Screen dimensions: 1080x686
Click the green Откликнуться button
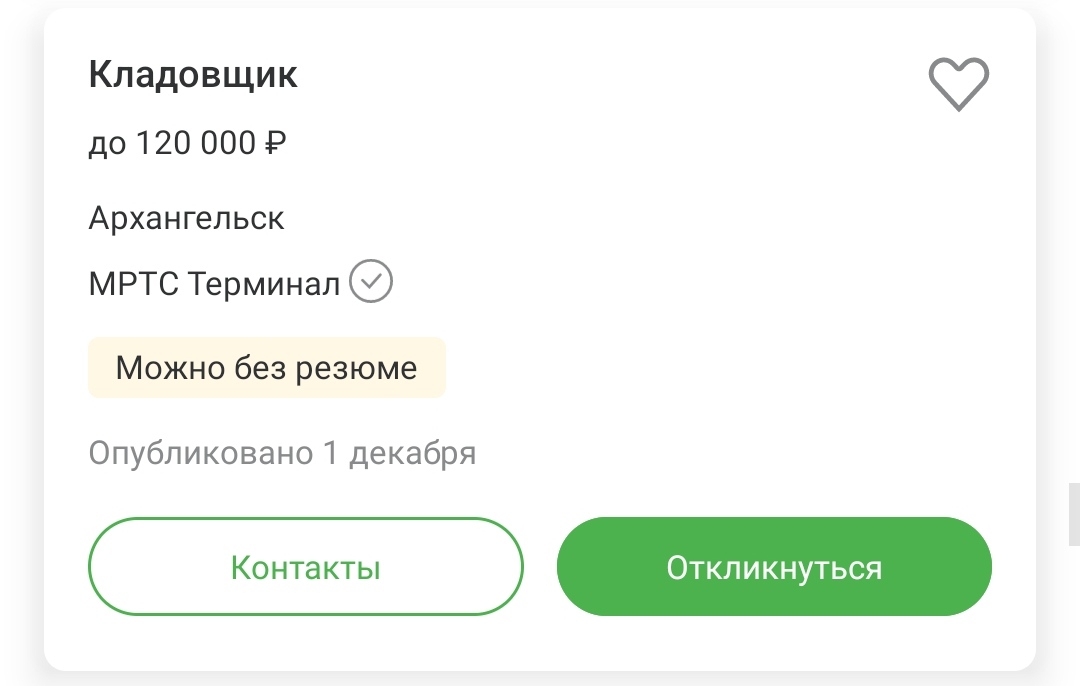pos(774,566)
